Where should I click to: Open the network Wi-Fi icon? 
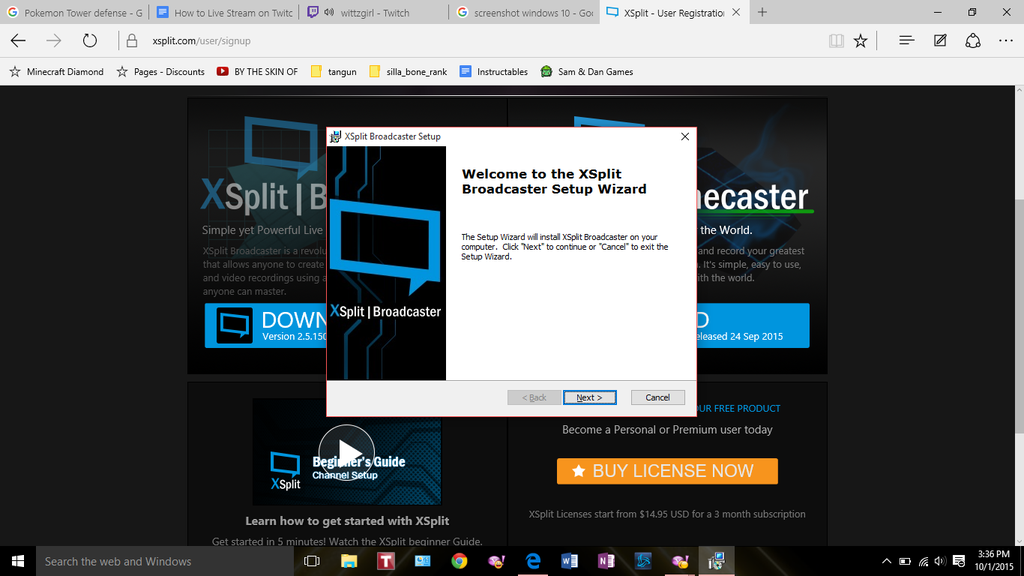[x=923, y=561]
